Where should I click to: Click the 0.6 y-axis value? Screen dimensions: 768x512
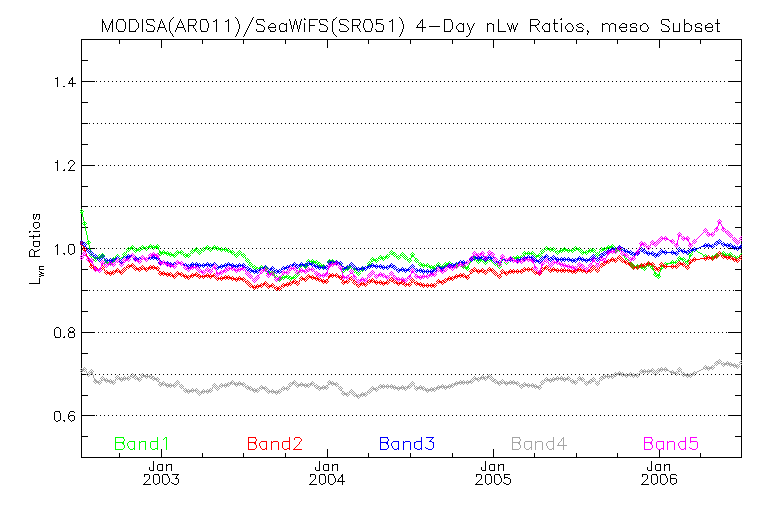(64, 416)
